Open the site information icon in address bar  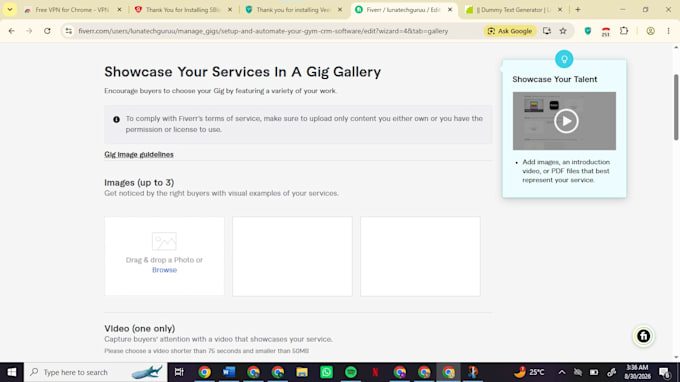click(69, 31)
